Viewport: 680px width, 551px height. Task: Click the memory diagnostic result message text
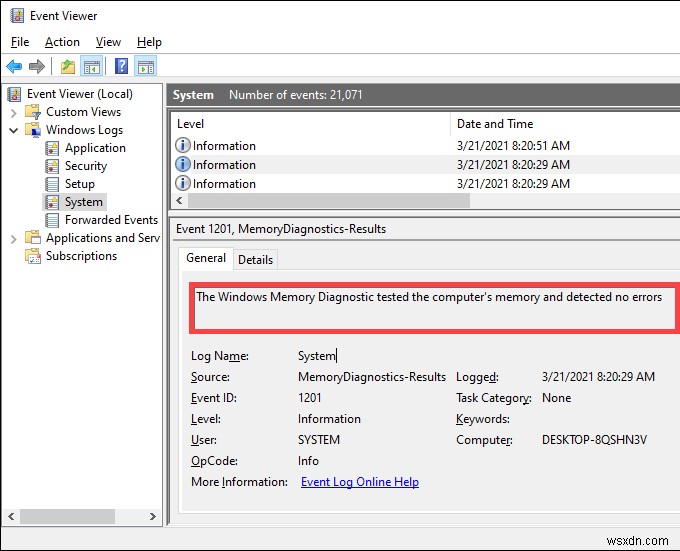coord(429,297)
